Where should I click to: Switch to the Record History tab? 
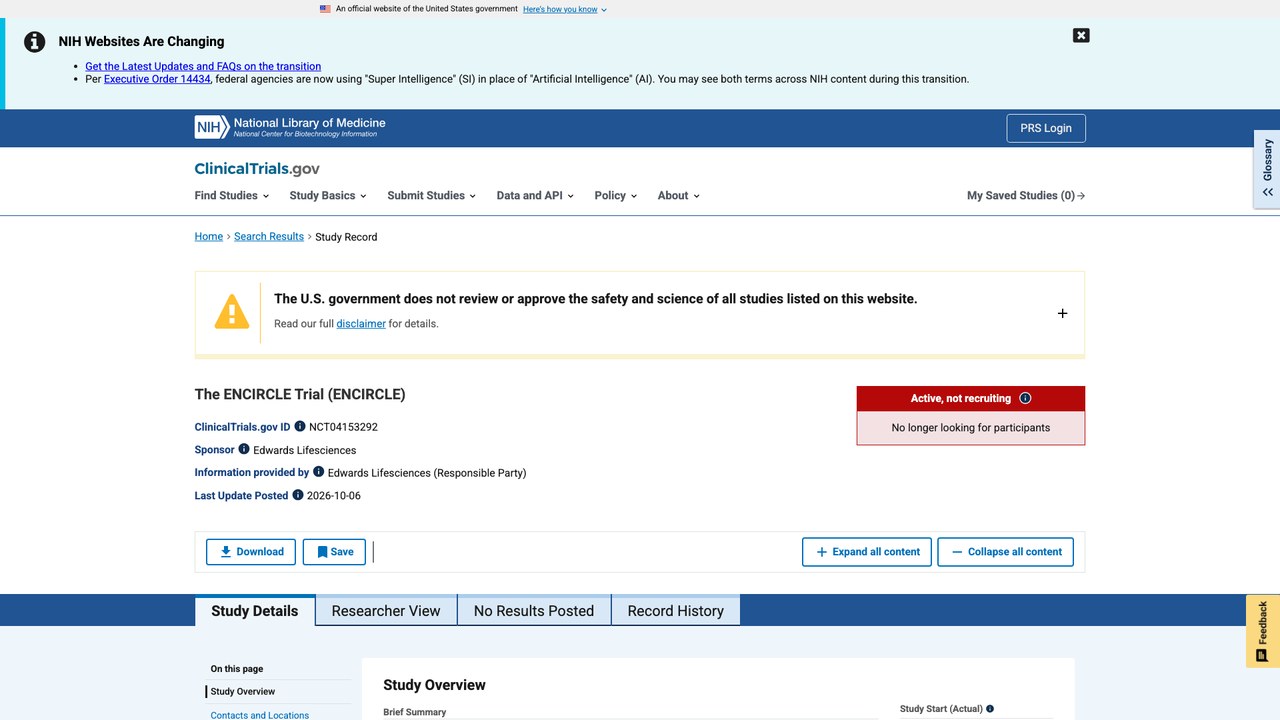click(x=676, y=611)
